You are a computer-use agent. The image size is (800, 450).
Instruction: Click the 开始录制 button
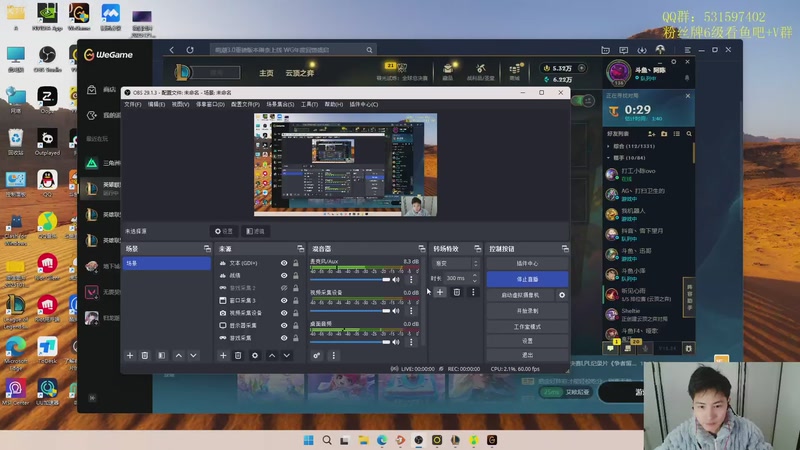(527, 311)
